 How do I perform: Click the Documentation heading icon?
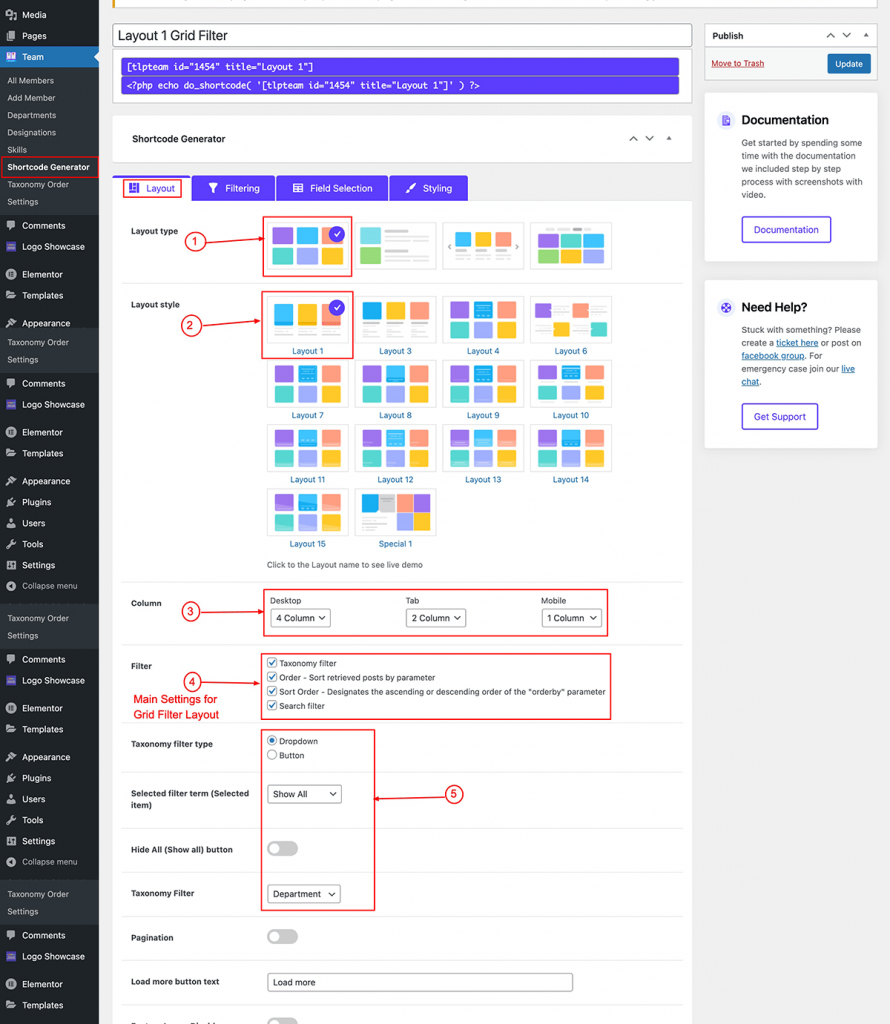[x=726, y=120]
